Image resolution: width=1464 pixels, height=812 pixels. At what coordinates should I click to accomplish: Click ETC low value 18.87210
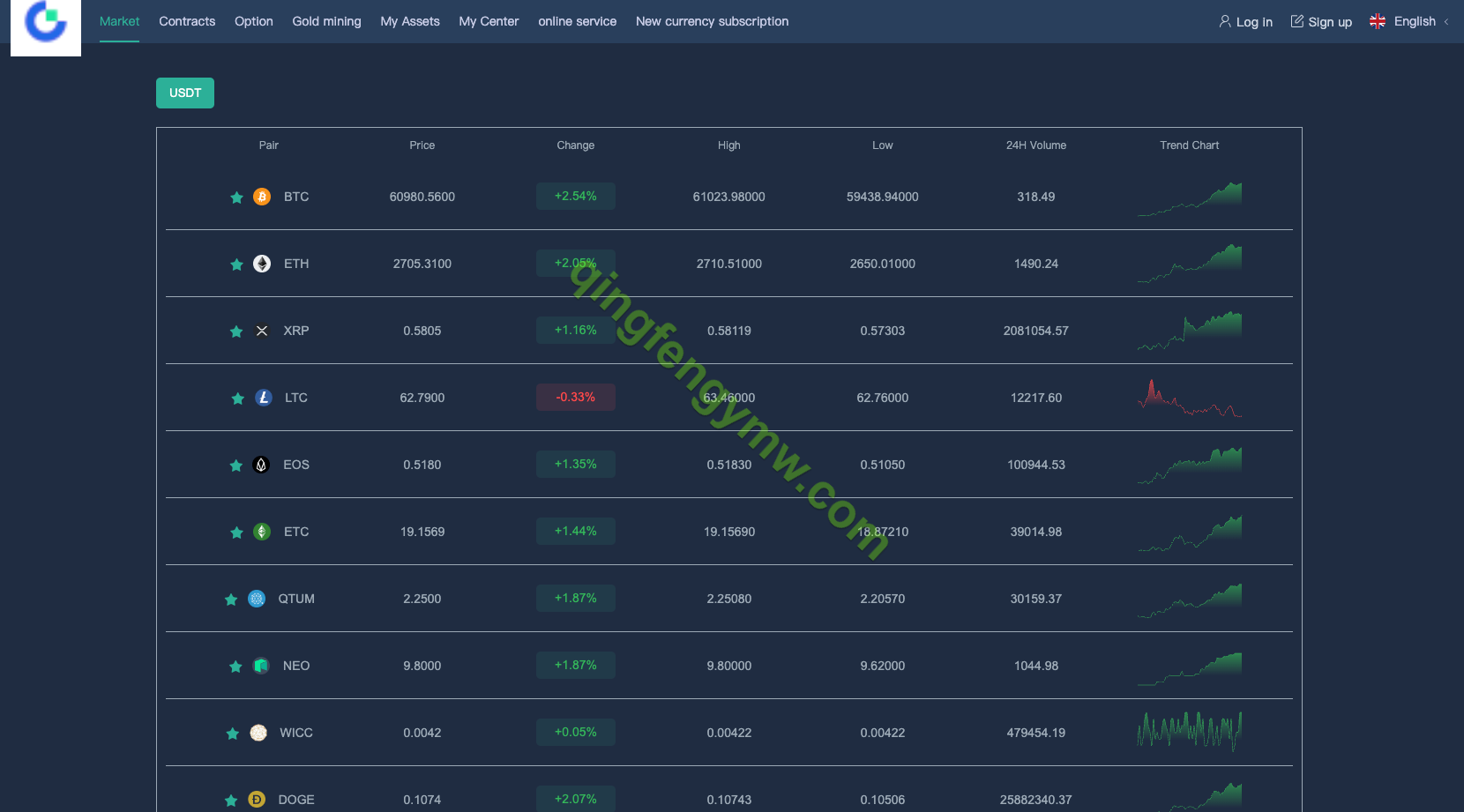[x=883, y=532]
